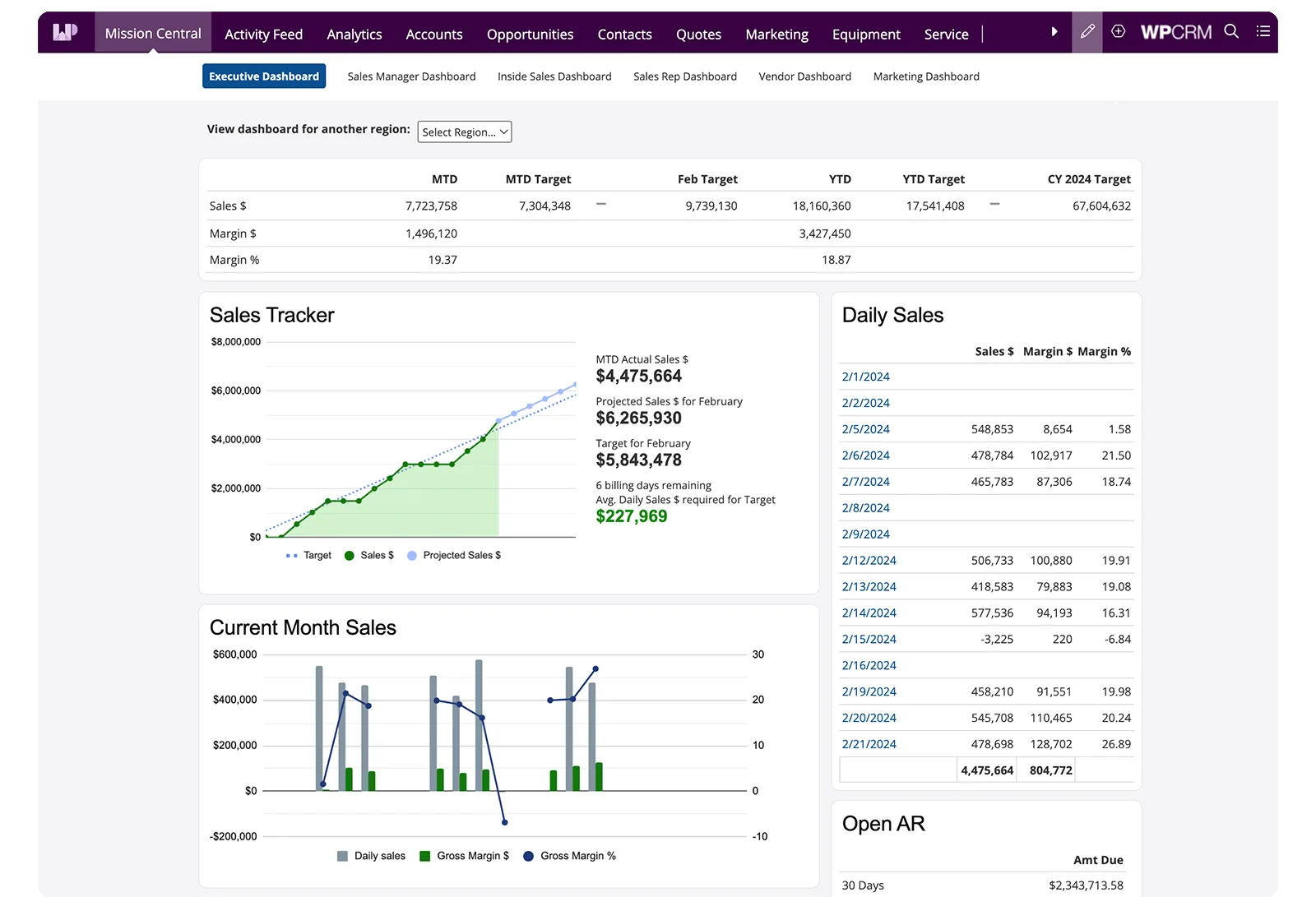Open the Inside Sales Dashboard
This screenshot has height=897, width=1316.
click(555, 76)
